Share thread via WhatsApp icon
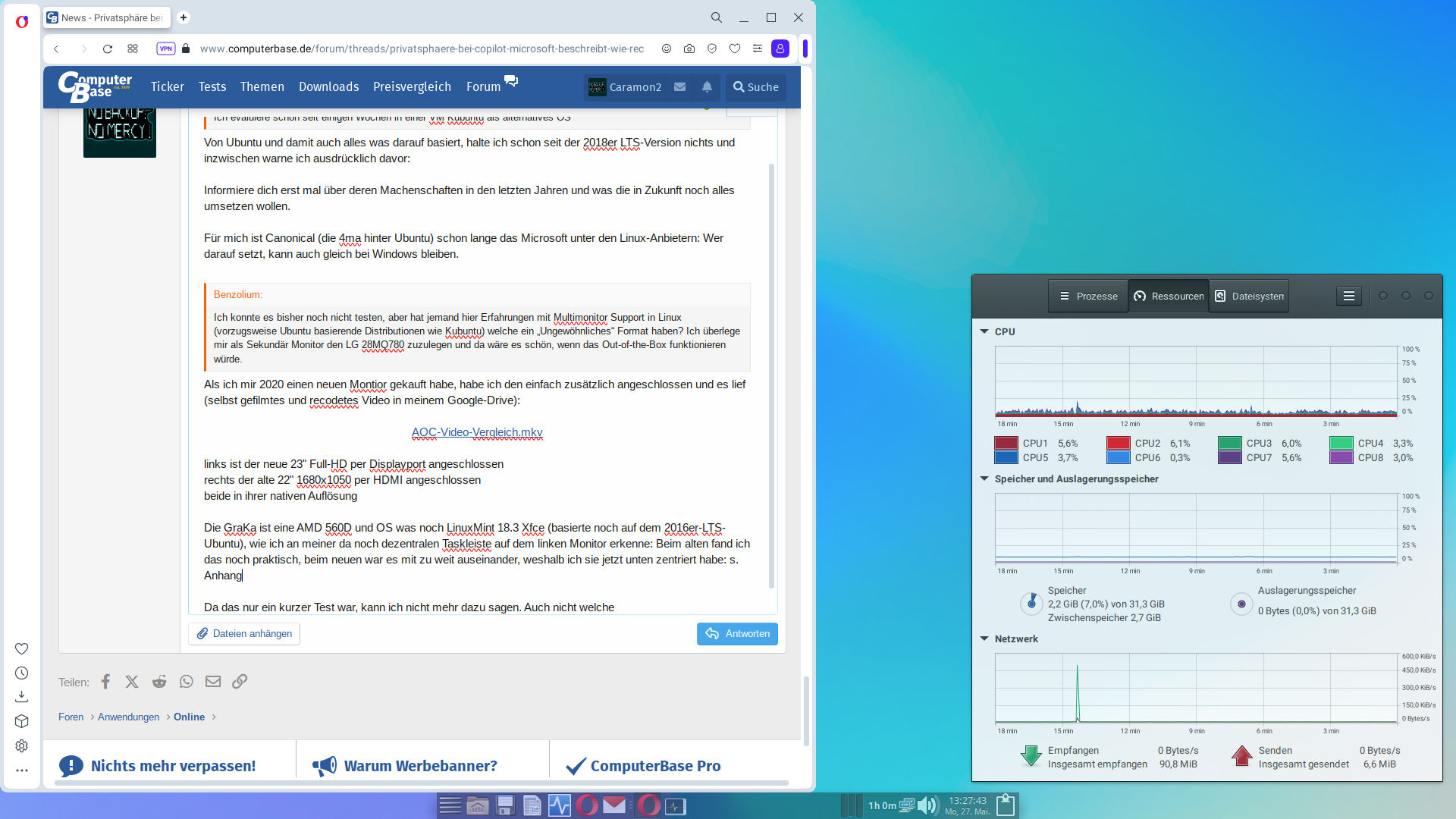This screenshot has width=1456, height=819. point(187,682)
